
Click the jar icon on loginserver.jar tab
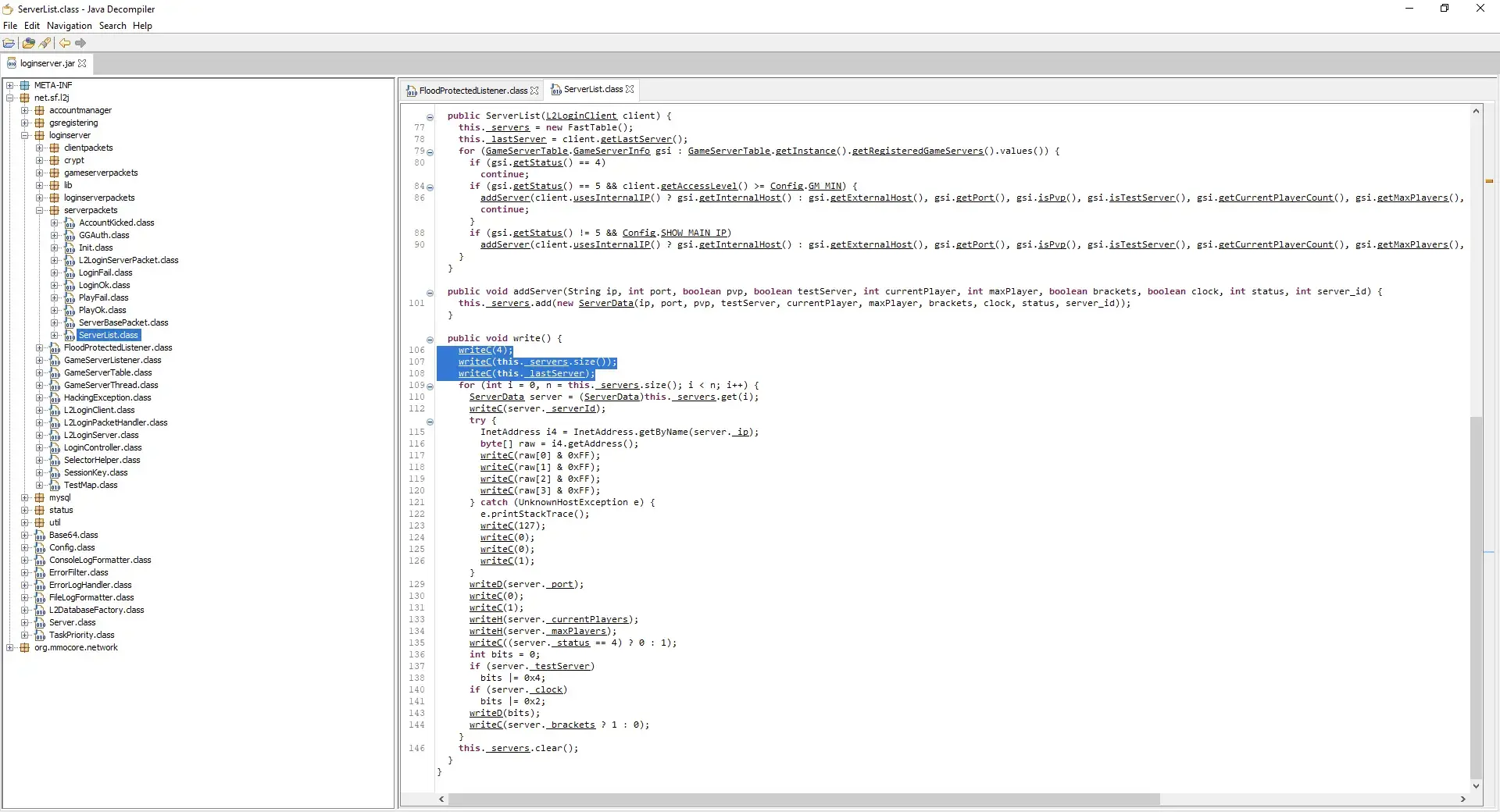click(x=12, y=63)
